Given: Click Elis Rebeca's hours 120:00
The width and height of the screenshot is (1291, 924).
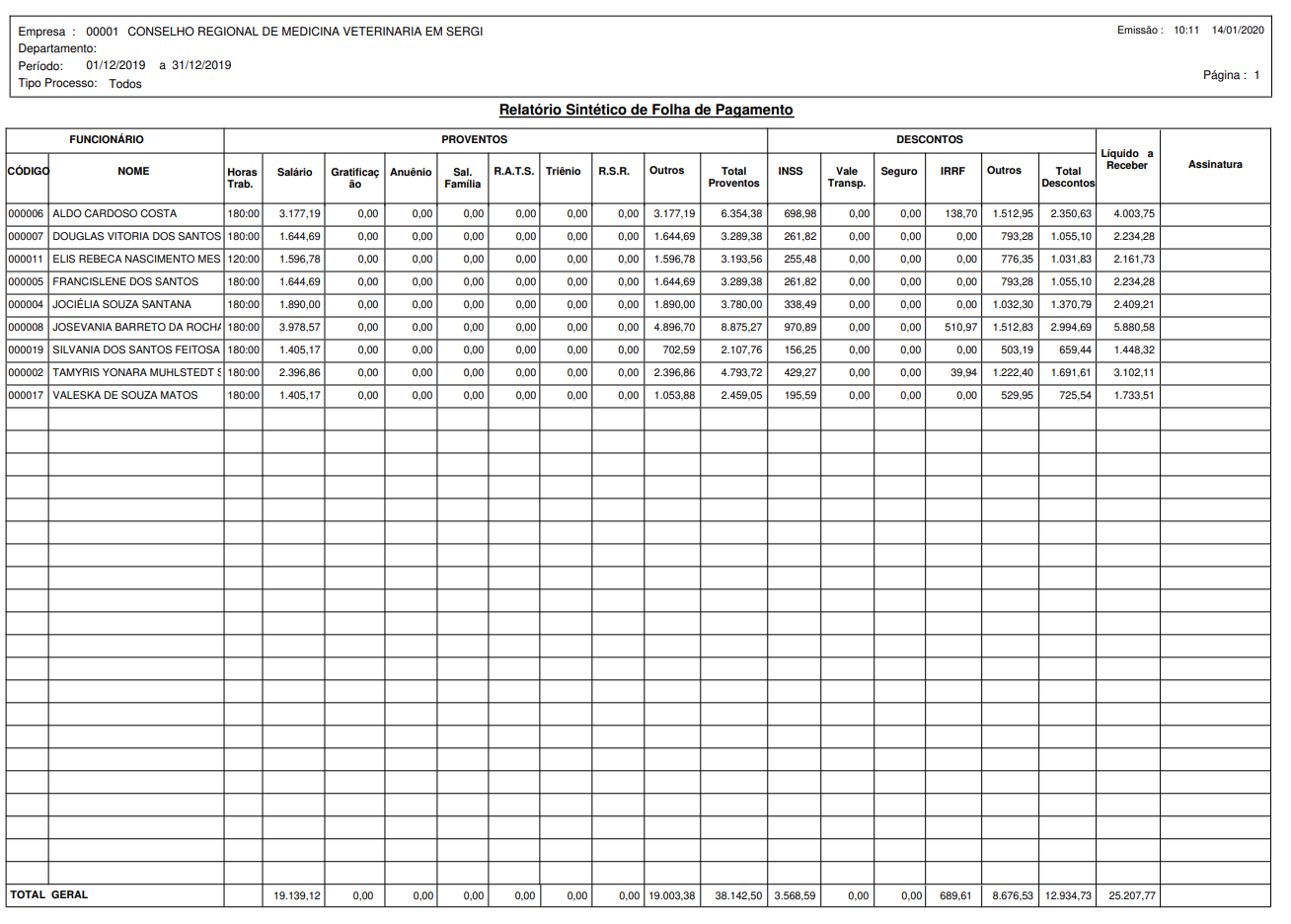Looking at the screenshot, I should [x=244, y=259].
